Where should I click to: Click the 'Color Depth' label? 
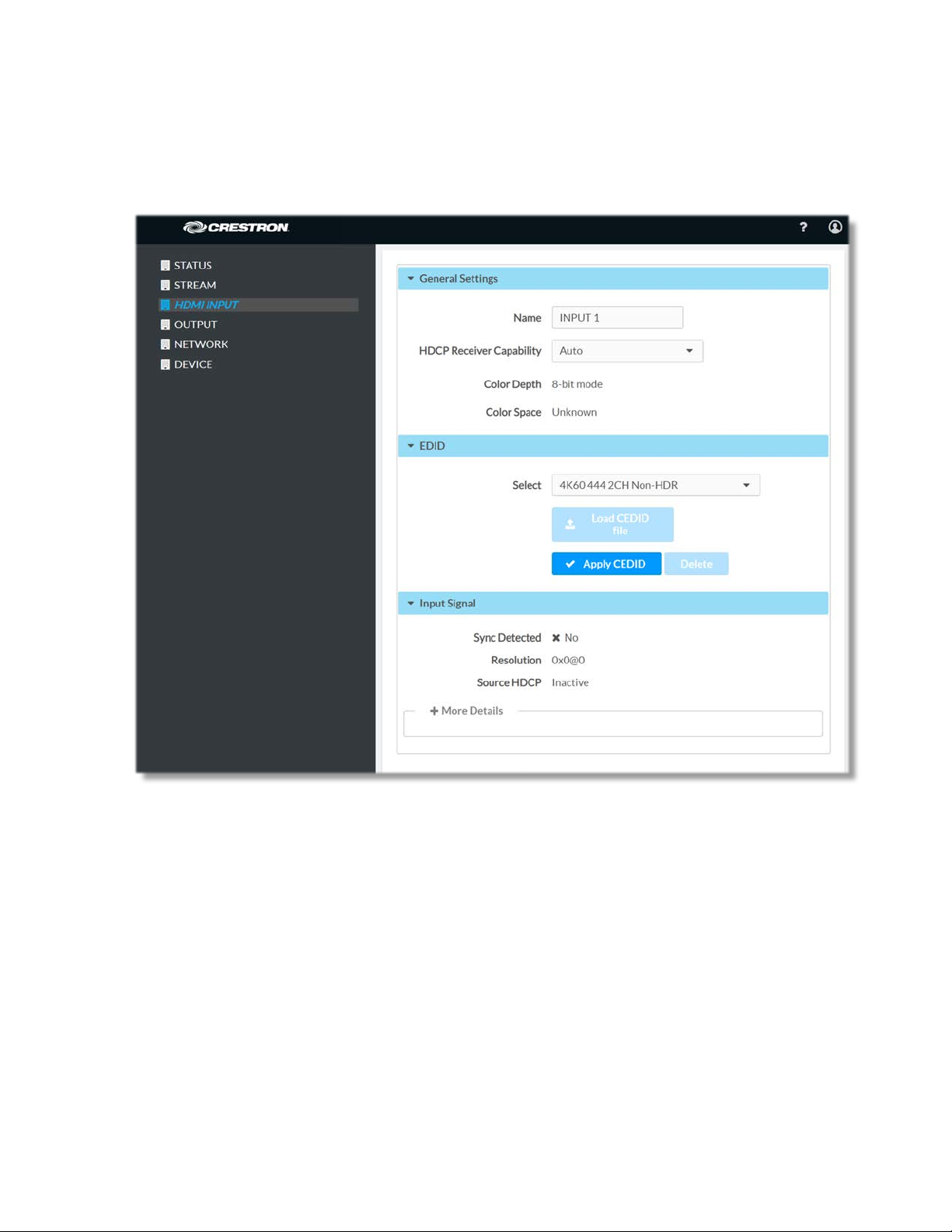coord(512,384)
